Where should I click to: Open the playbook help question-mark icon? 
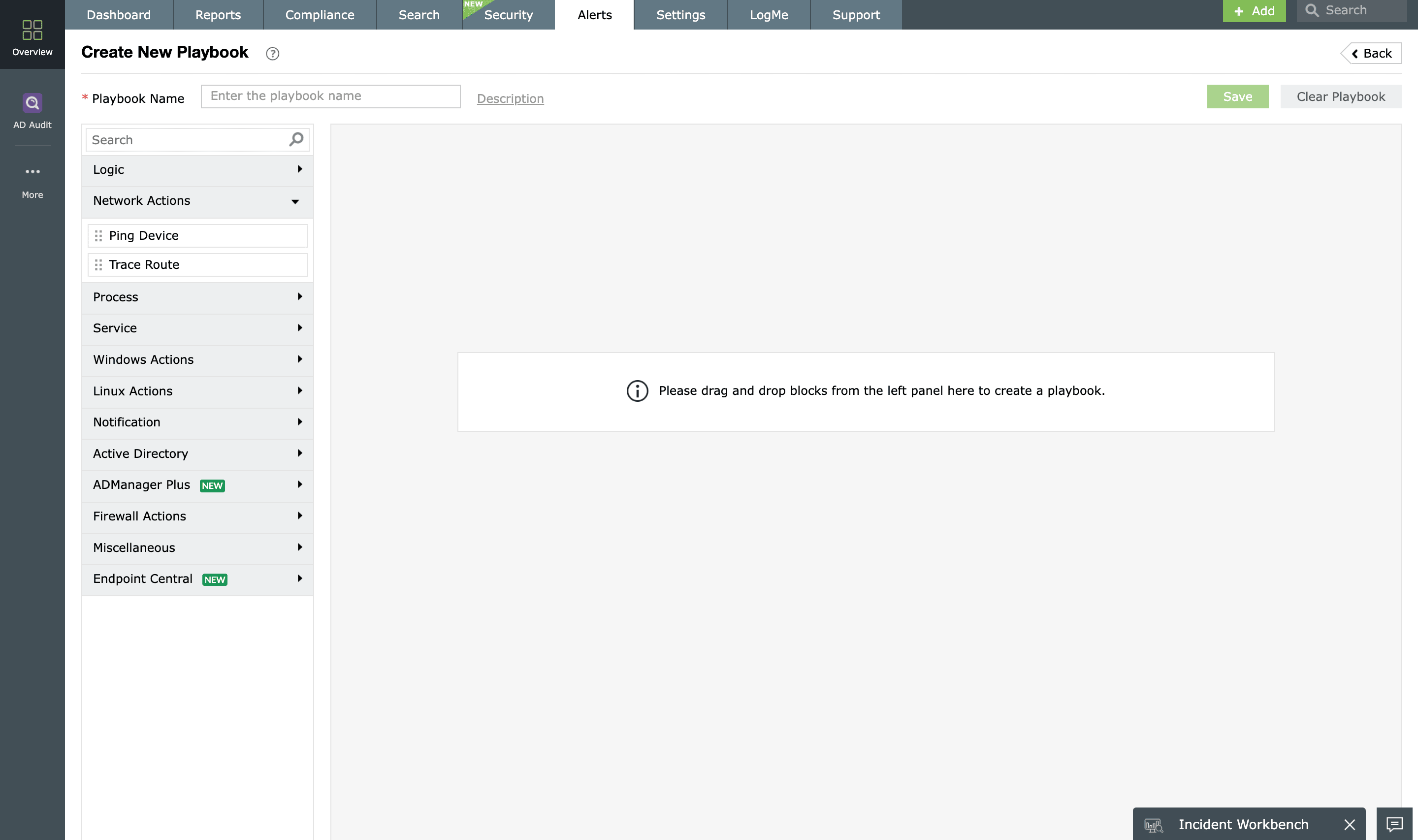click(x=272, y=54)
